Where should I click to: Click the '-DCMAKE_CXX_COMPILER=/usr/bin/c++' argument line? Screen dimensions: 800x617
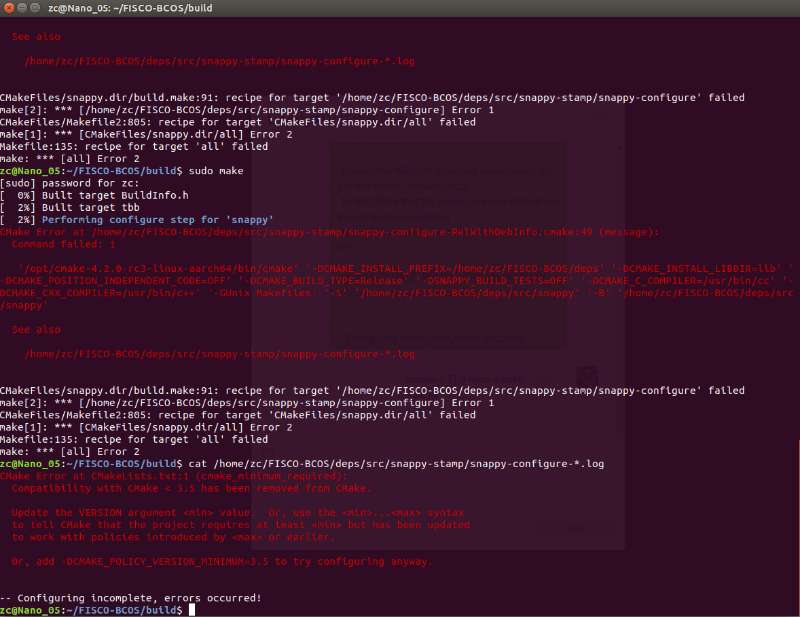point(396,293)
